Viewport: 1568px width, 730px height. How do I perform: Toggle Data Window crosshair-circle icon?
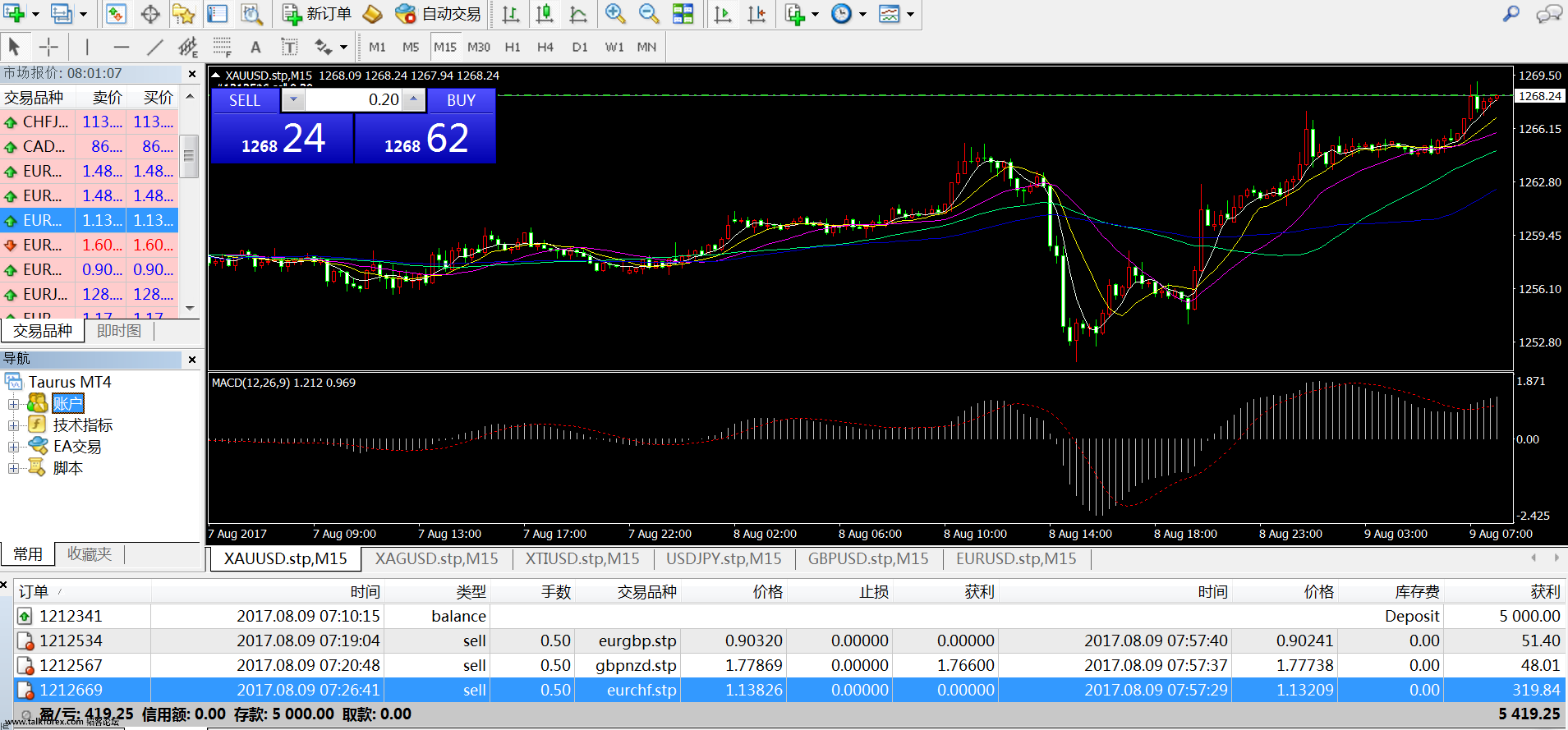coord(150,13)
